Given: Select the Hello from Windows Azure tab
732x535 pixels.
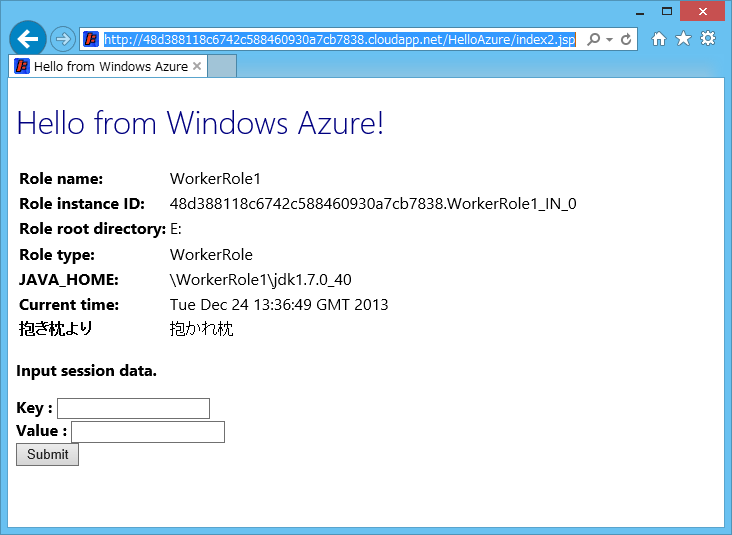Looking at the screenshot, I should [108, 66].
